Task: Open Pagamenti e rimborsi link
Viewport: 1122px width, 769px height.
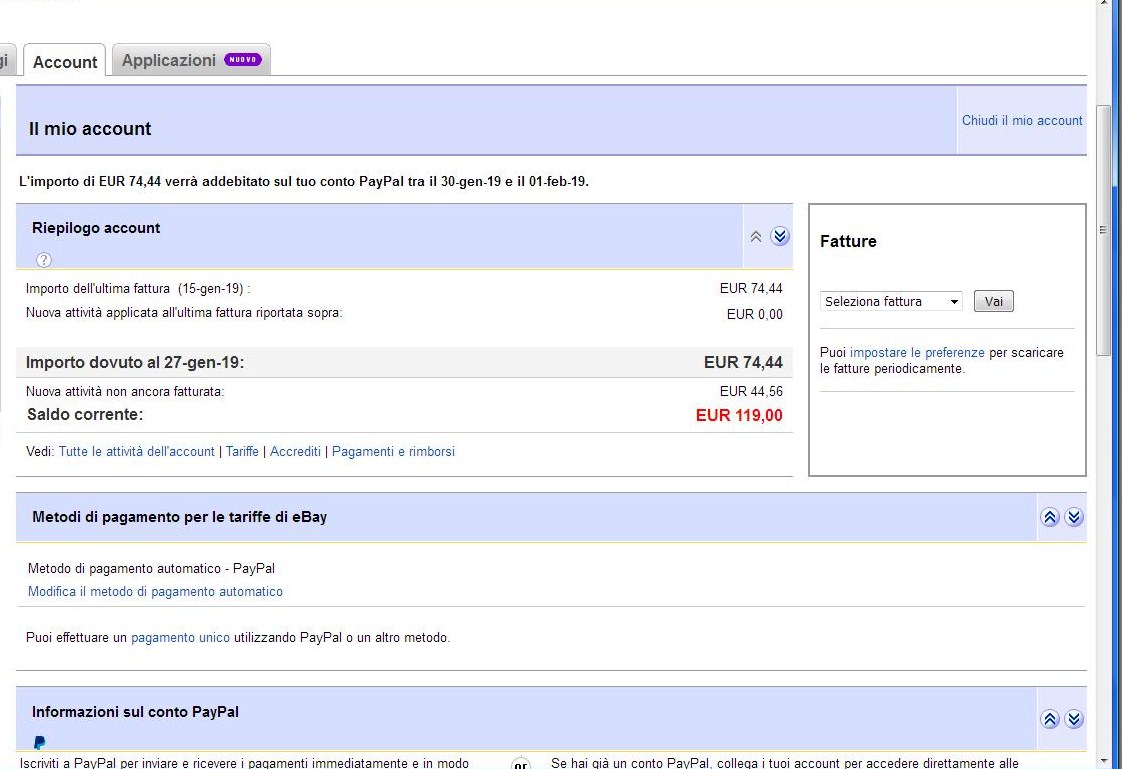Action: coord(393,452)
